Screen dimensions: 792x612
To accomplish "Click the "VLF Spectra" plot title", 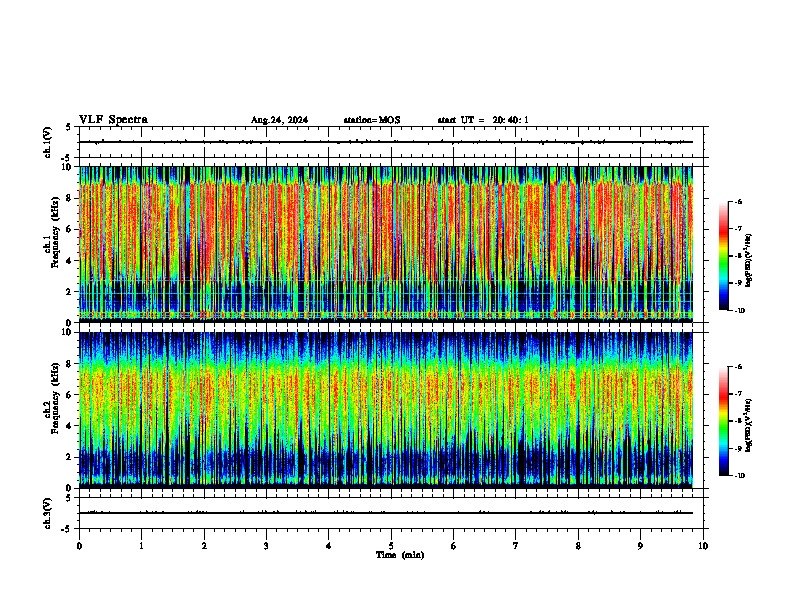I will point(113,120).
